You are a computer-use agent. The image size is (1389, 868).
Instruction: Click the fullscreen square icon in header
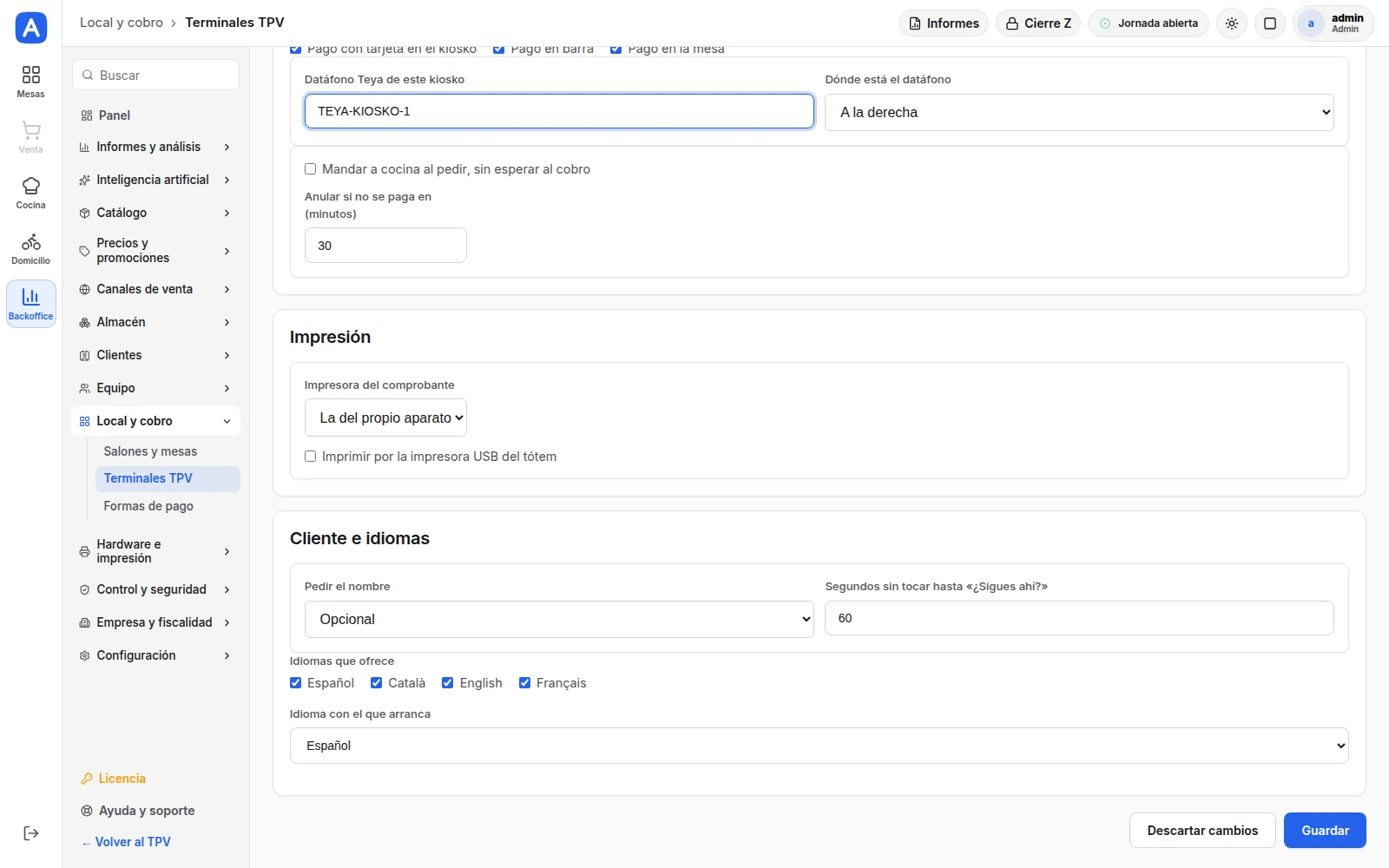tap(1270, 23)
